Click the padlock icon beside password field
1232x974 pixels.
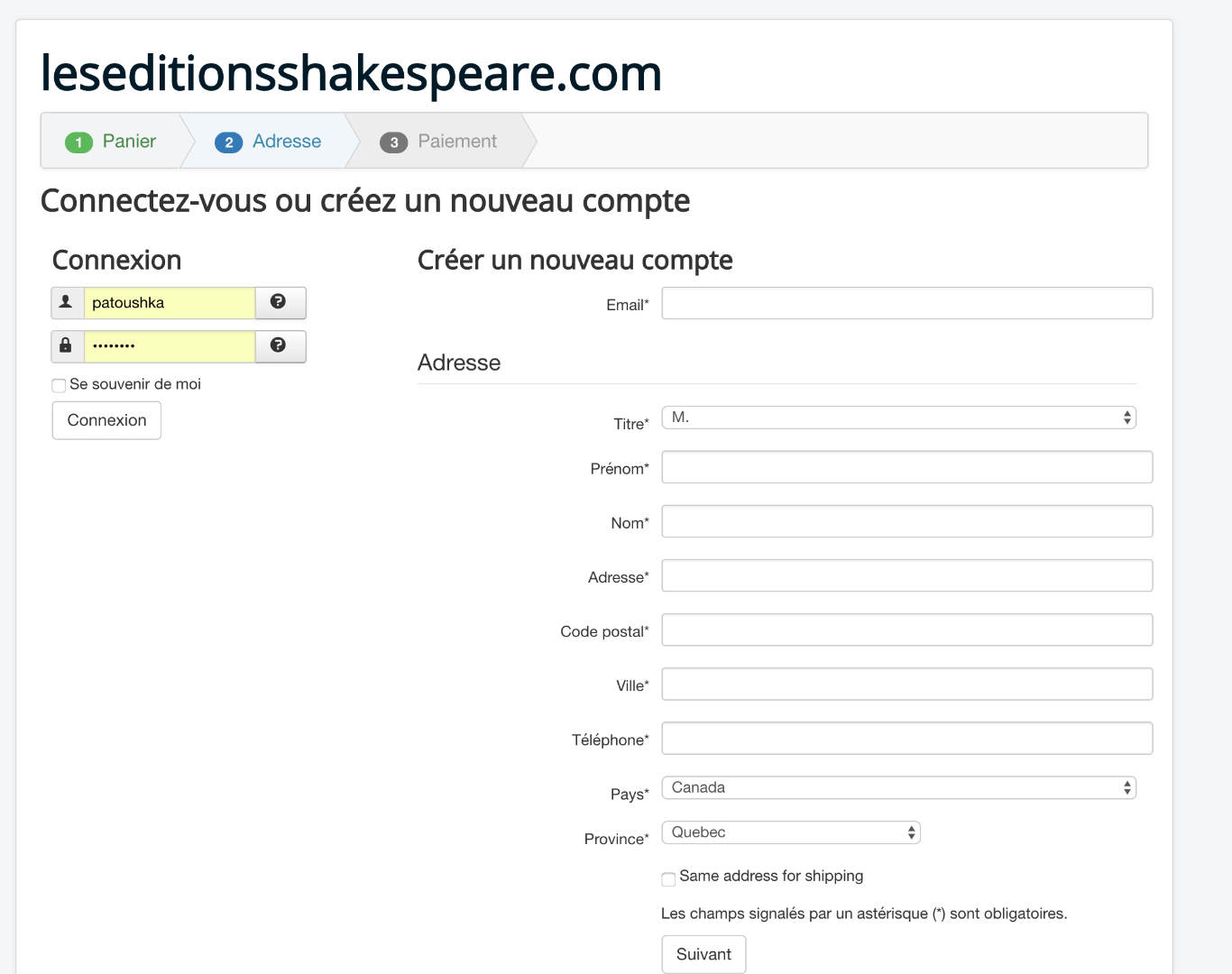click(x=67, y=346)
